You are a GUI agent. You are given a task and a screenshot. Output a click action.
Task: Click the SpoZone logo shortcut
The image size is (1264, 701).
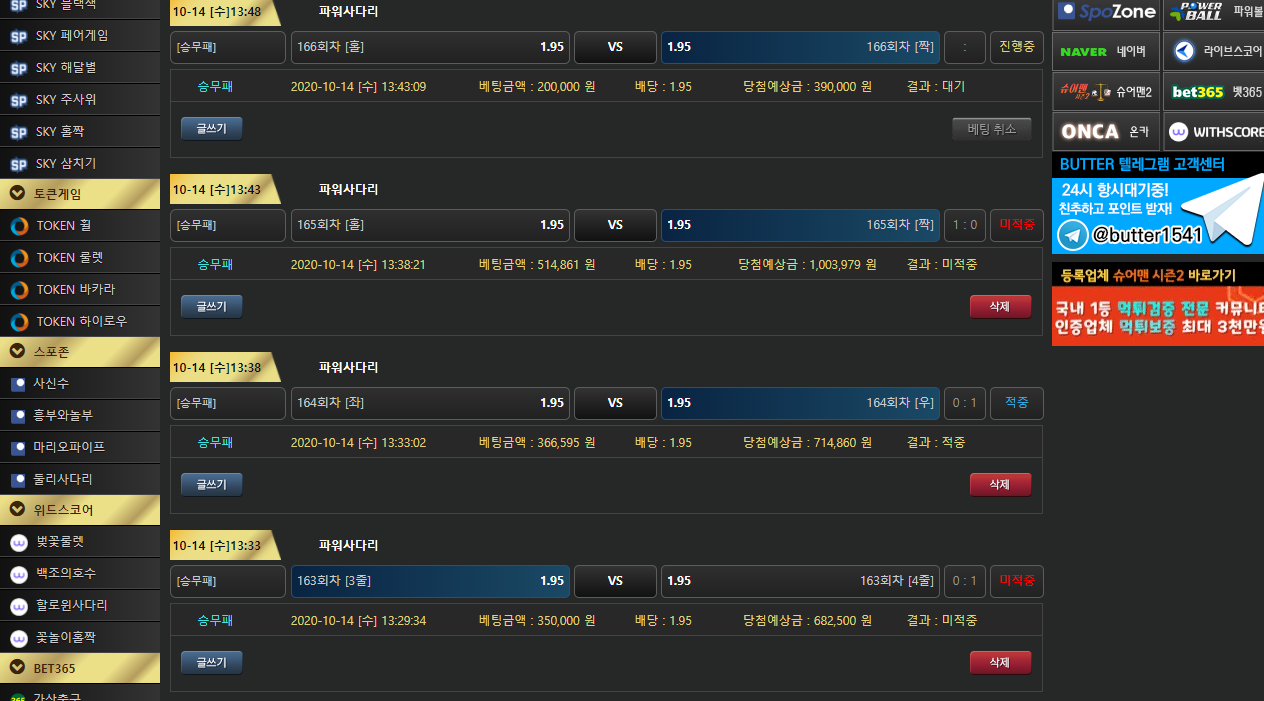[1106, 12]
